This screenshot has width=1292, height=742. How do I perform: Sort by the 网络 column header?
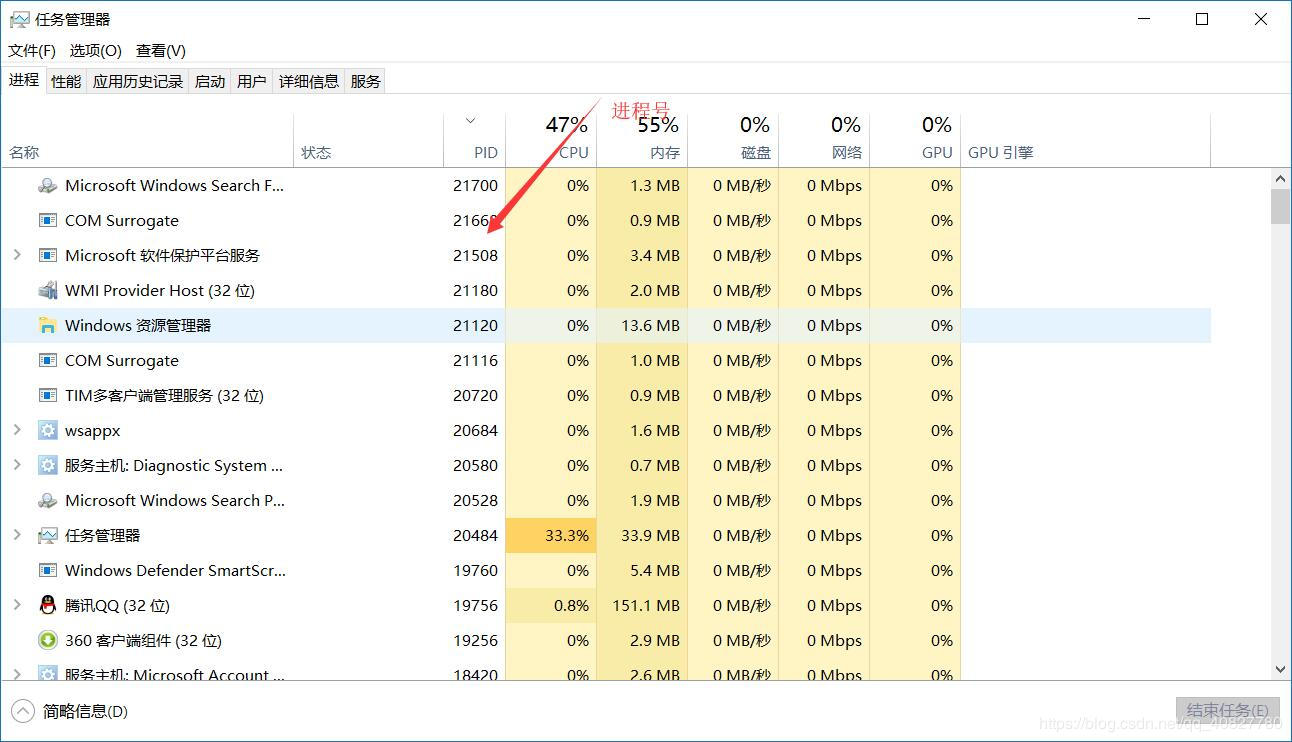coord(824,140)
